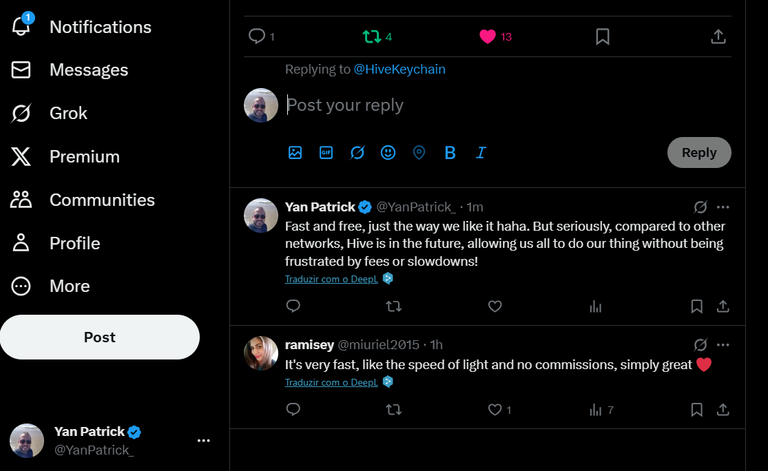Image resolution: width=768 pixels, height=471 pixels.
Task: Open the GIF picker icon
Action: (326, 153)
